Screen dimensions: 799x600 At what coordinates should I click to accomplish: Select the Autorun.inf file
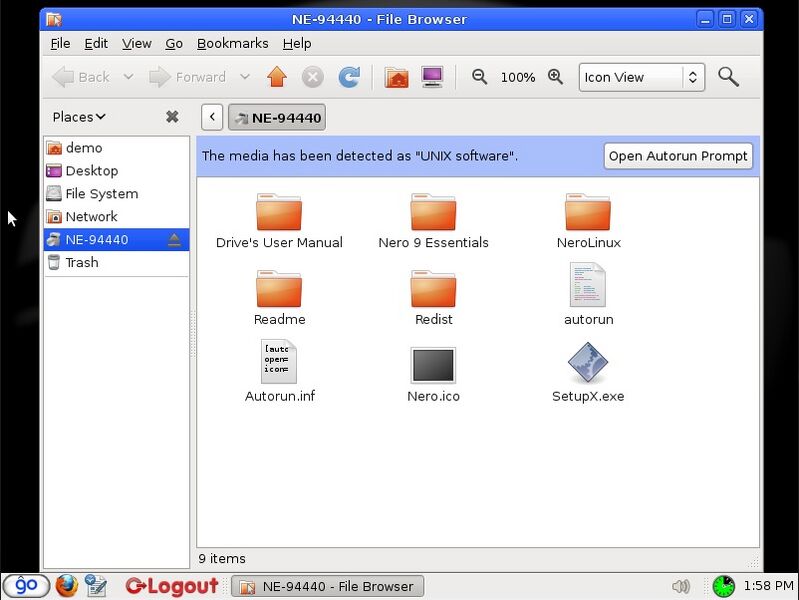tap(279, 371)
